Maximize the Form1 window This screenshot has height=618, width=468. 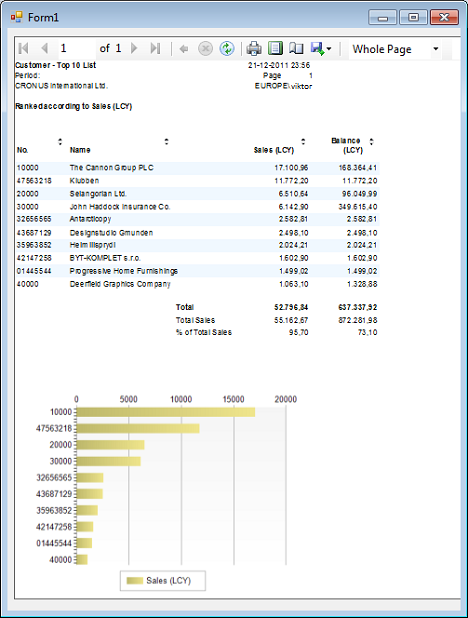pos(413,17)
